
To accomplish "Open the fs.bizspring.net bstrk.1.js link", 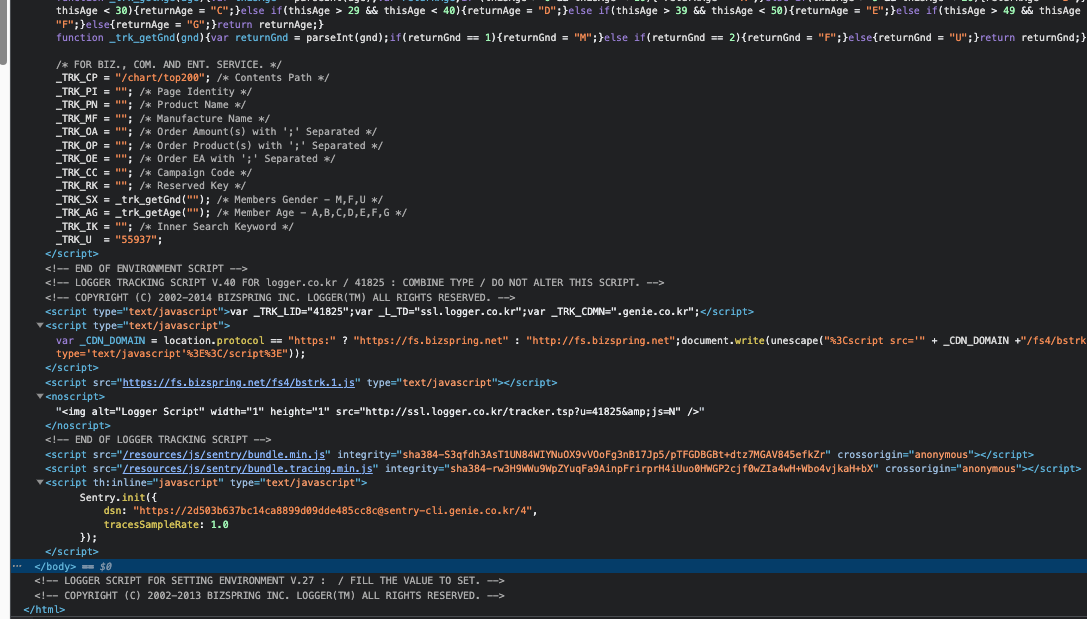I will click(238, 383).
